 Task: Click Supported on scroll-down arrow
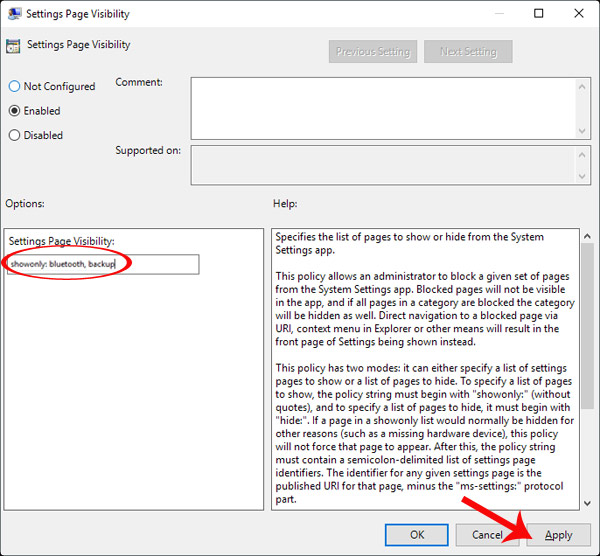(x=582, y=176)
